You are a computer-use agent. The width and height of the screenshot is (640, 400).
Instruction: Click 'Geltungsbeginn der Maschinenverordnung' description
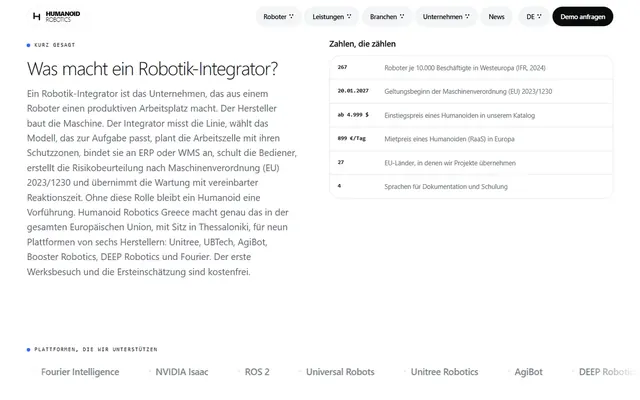[x=468, y=91]
